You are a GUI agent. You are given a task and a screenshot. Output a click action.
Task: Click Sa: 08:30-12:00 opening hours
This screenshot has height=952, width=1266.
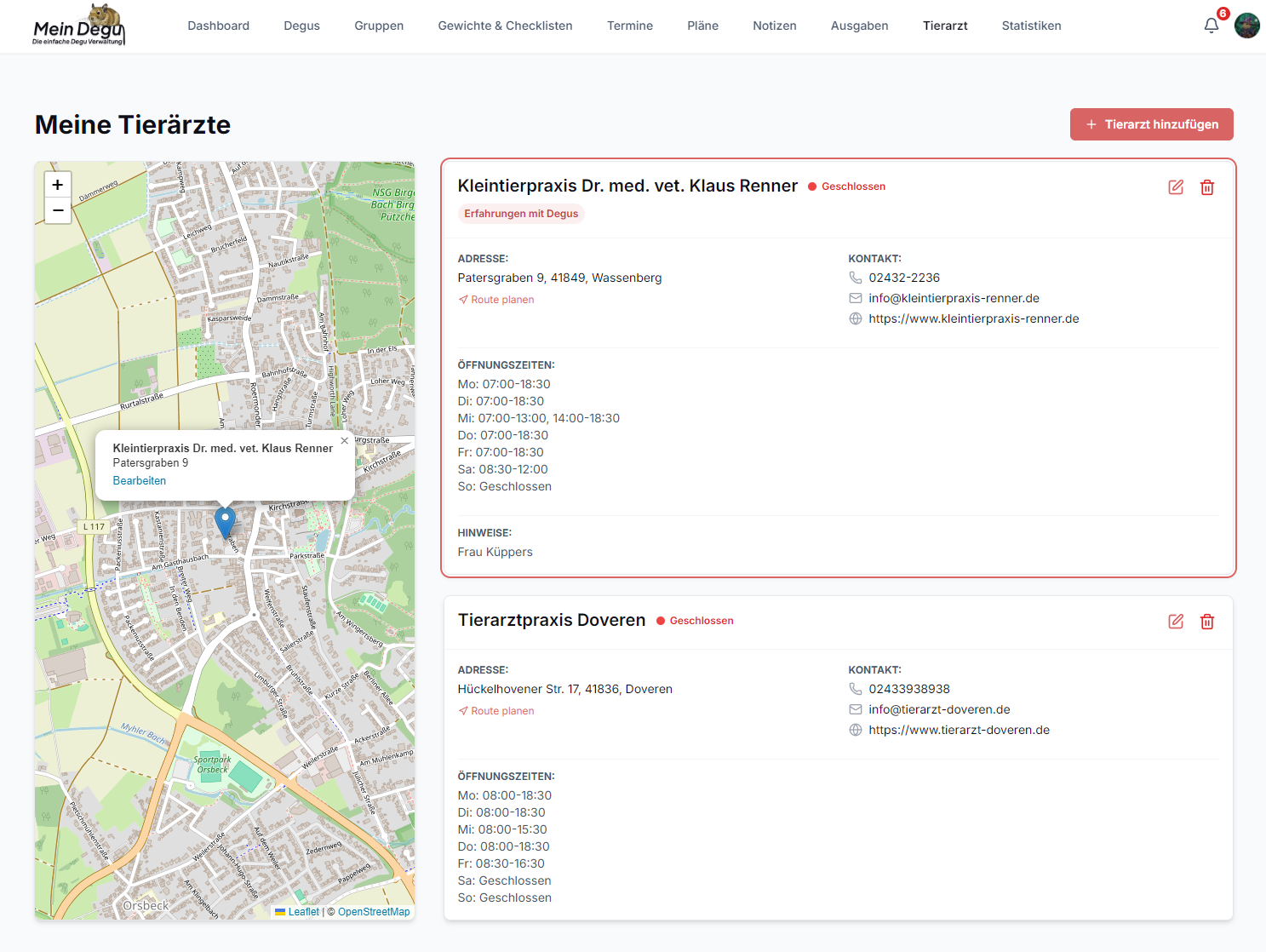(503, 469)
